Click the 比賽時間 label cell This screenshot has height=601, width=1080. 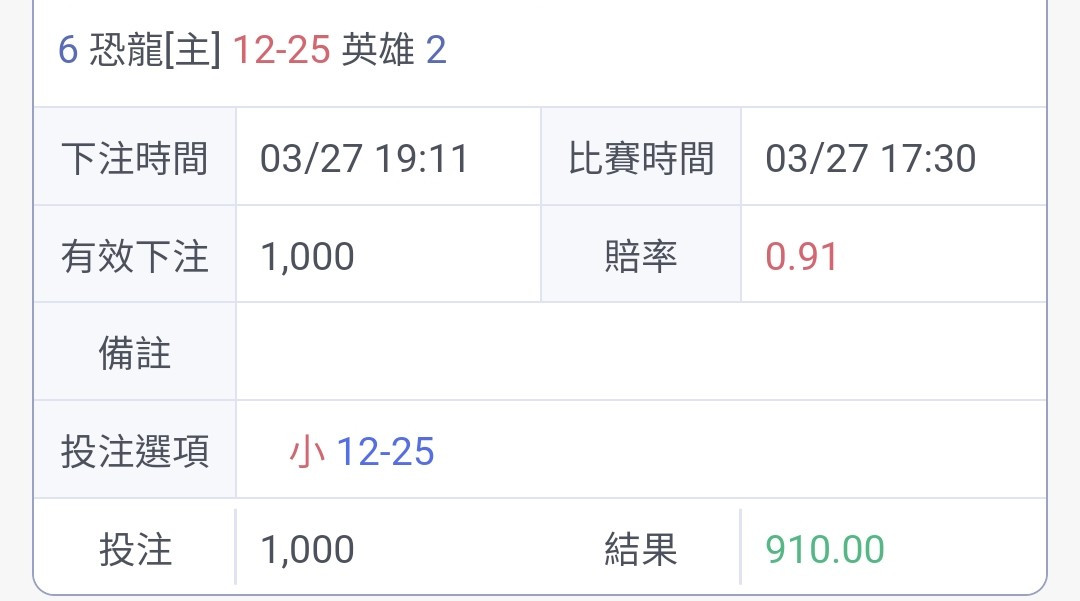click(641, 158)
